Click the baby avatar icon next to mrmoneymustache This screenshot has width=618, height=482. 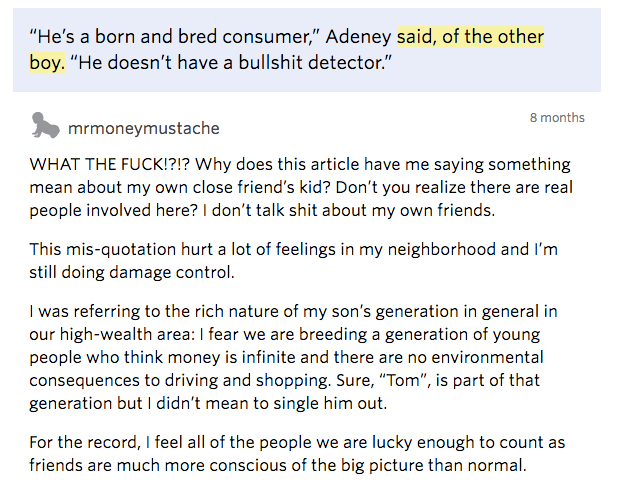45,126
